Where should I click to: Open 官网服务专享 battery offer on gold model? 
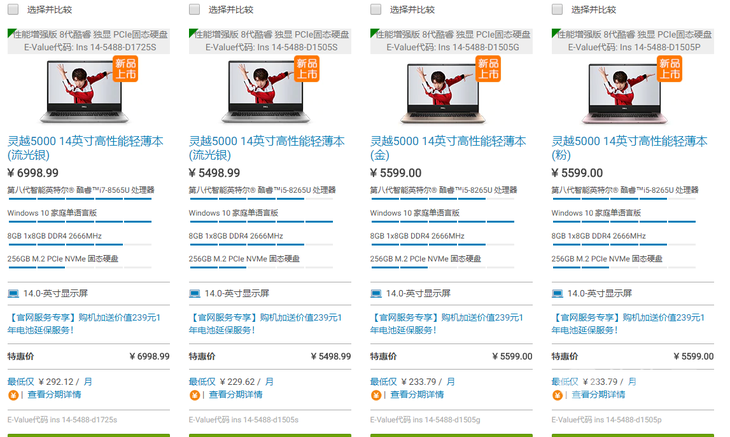447,323
